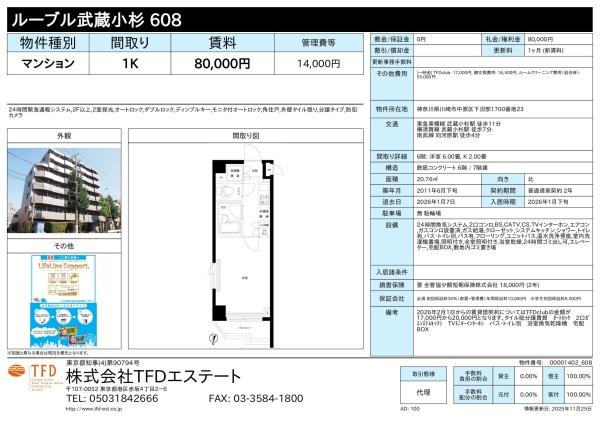Viewport: 600px width, 423px height.
Task: Select the 代理 transaction type value
Action: pyautogui.click(x=423, y=392)
